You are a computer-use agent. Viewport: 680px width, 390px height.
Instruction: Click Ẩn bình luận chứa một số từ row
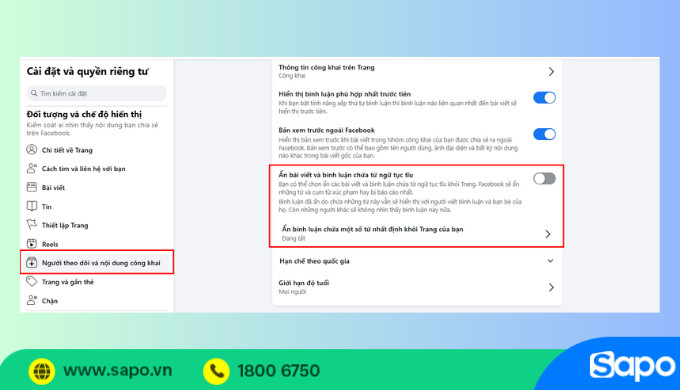tap(417, 233)
